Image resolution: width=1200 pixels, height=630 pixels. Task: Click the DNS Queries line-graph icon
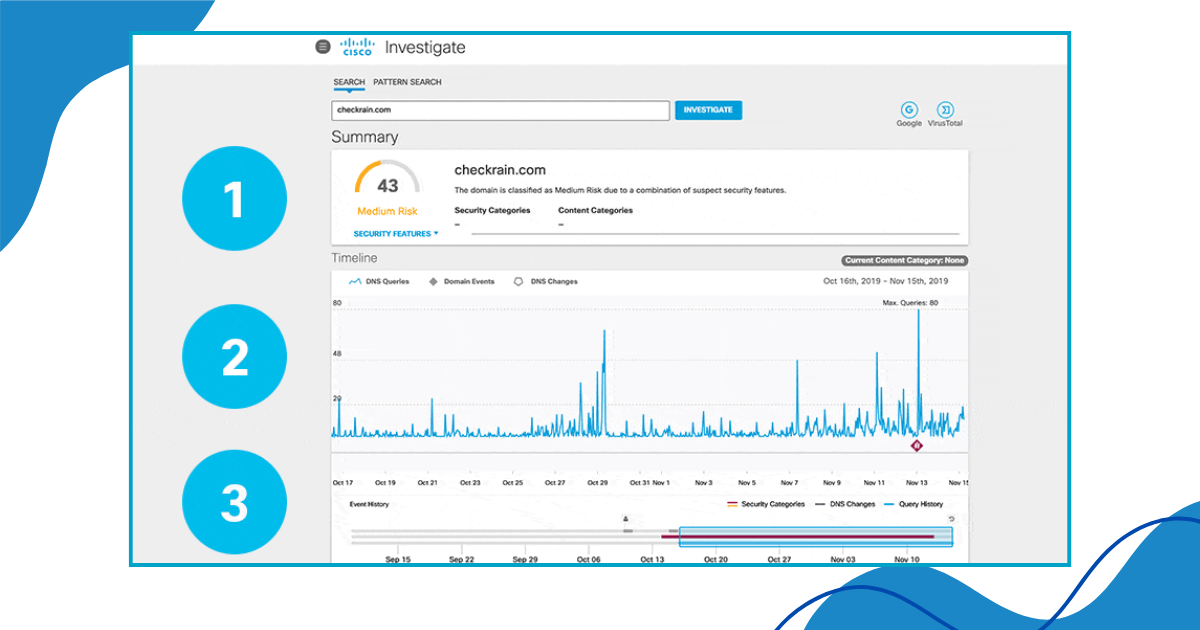353,281
